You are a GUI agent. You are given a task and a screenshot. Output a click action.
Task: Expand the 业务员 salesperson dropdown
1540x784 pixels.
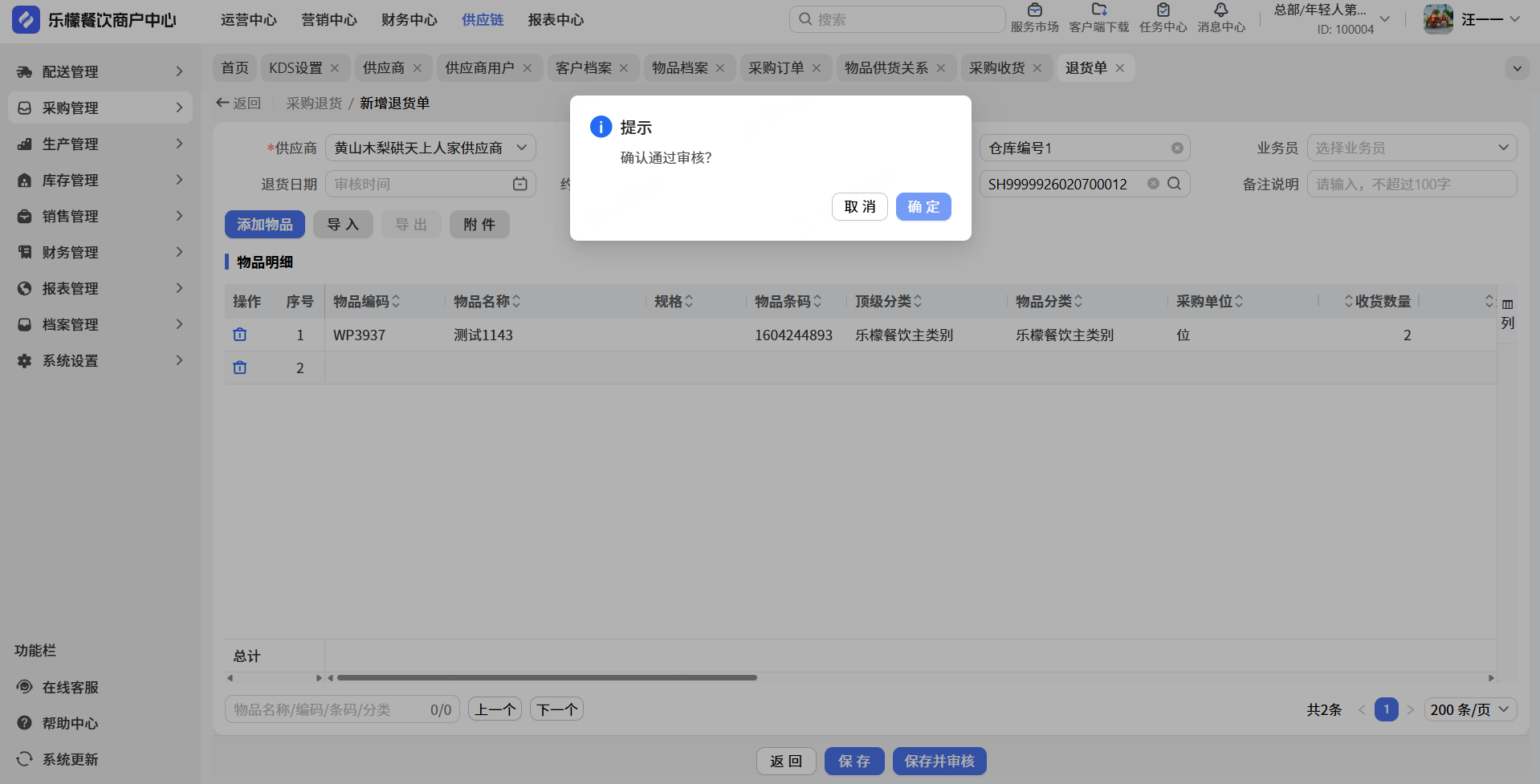coord(1411,148)
